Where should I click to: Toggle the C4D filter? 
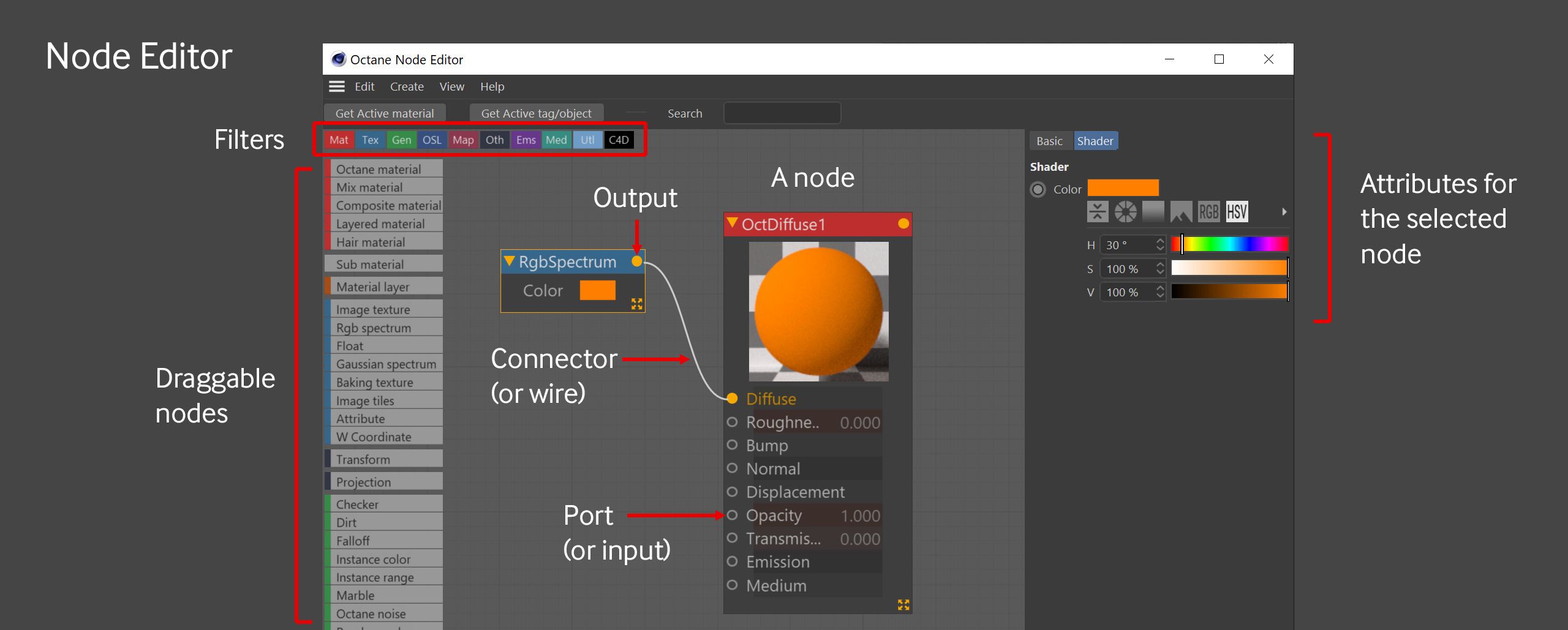click(x=618, y=140)
